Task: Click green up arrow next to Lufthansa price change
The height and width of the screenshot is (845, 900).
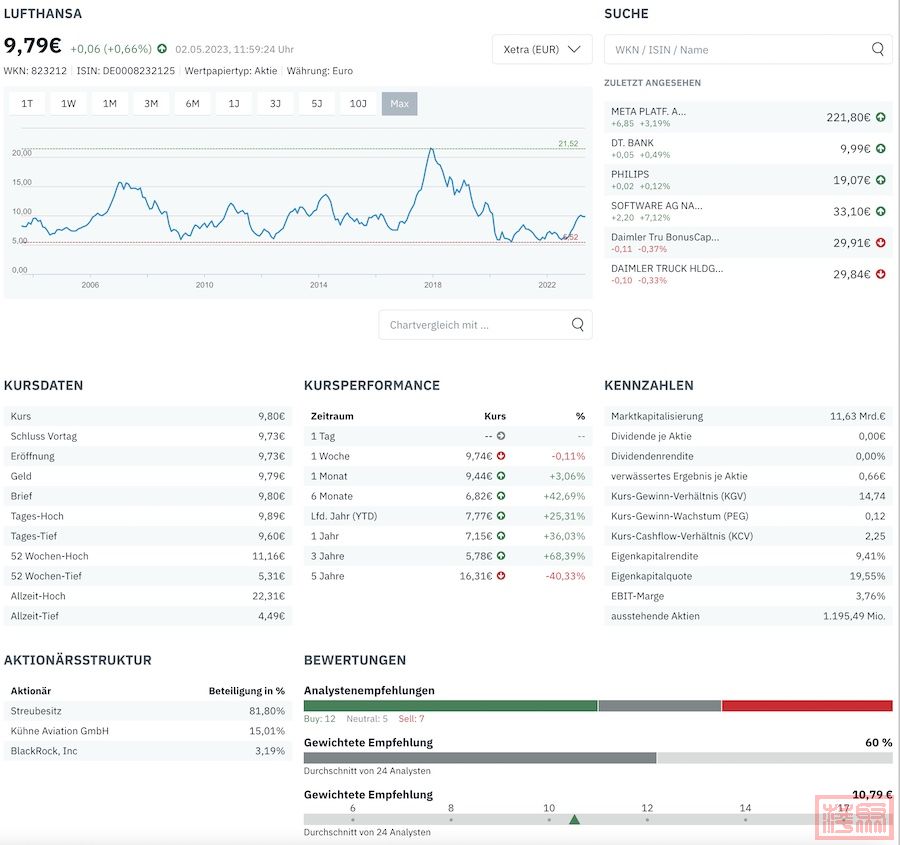Action: coord(162,49)
